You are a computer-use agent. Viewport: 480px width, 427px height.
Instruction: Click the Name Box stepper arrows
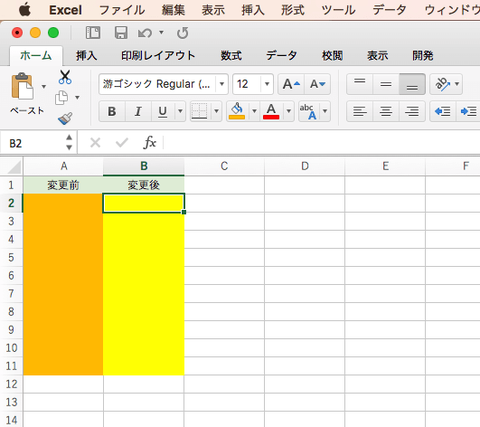pos(69,143)
